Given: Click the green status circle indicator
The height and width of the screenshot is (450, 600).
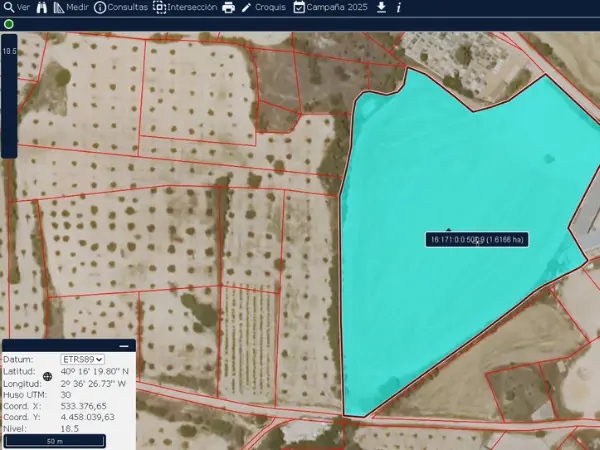Looking at the screenshot, I should point(9,23).
